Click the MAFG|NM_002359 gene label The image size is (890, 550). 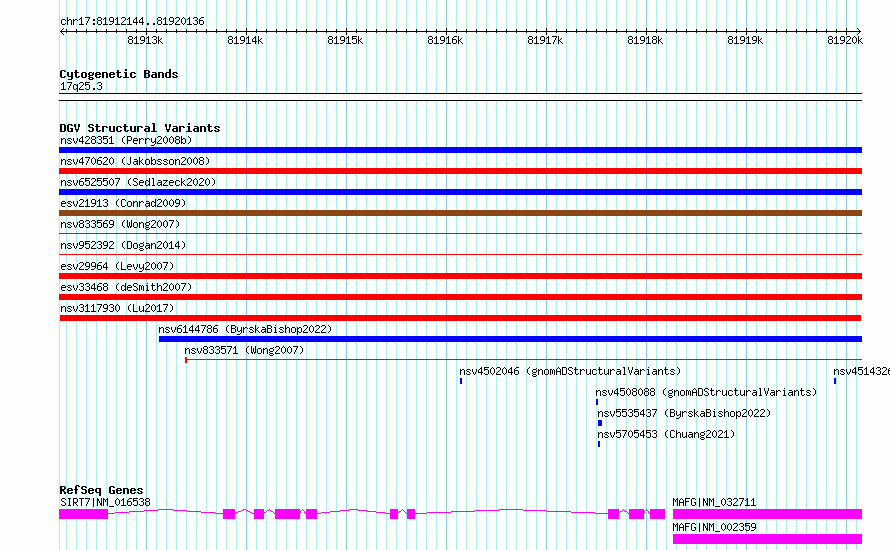click(x=714, y=527)
